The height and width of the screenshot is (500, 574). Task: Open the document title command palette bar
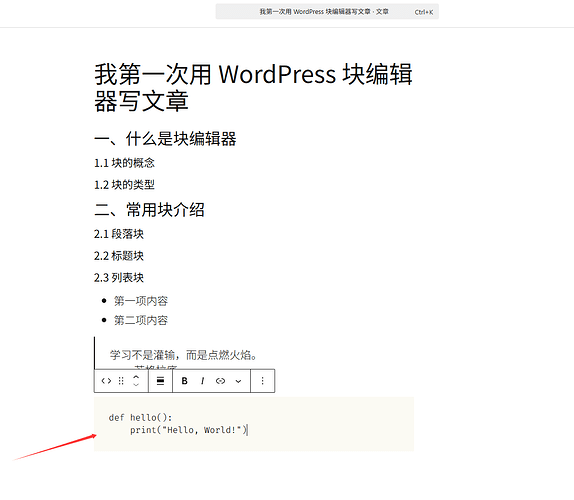(x=327, y=12)
